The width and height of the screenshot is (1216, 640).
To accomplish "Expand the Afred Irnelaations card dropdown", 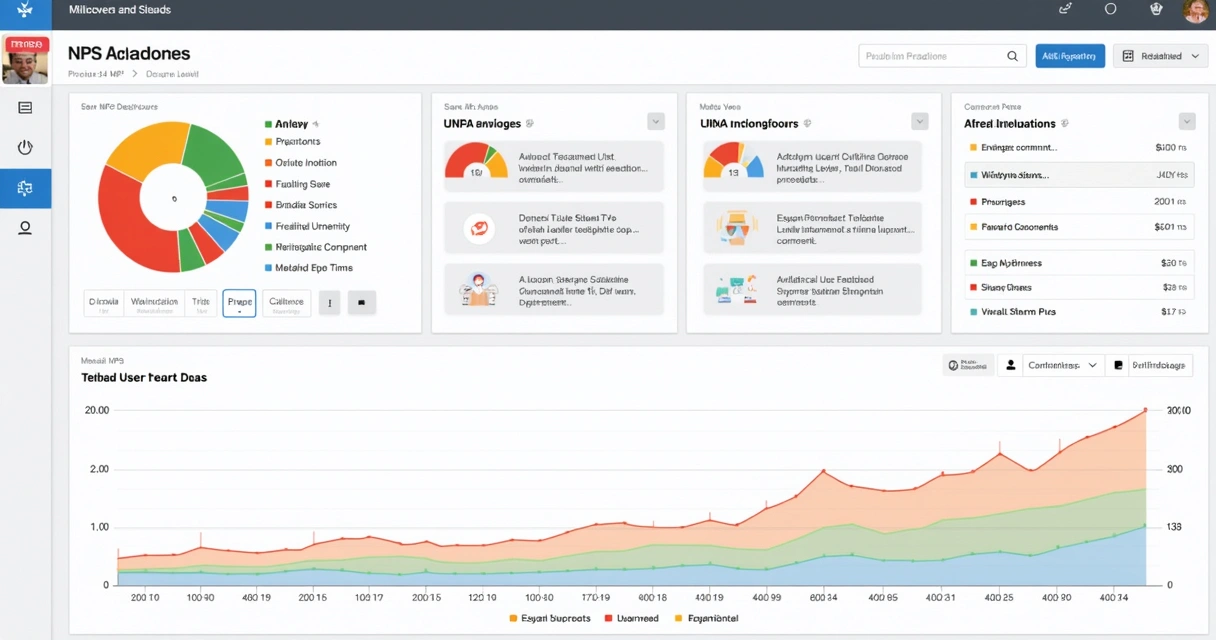I will click(x=1187, y=122).
